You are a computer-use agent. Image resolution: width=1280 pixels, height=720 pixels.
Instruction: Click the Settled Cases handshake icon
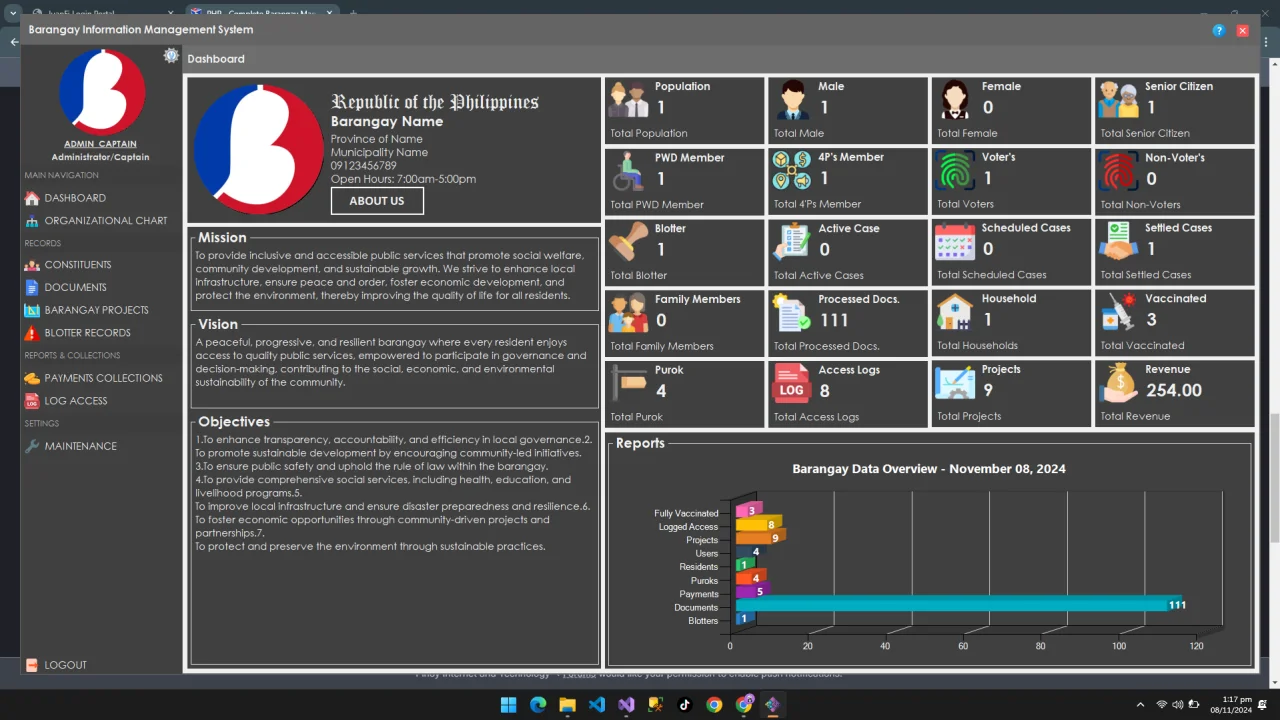click(x=1119, y=242)
